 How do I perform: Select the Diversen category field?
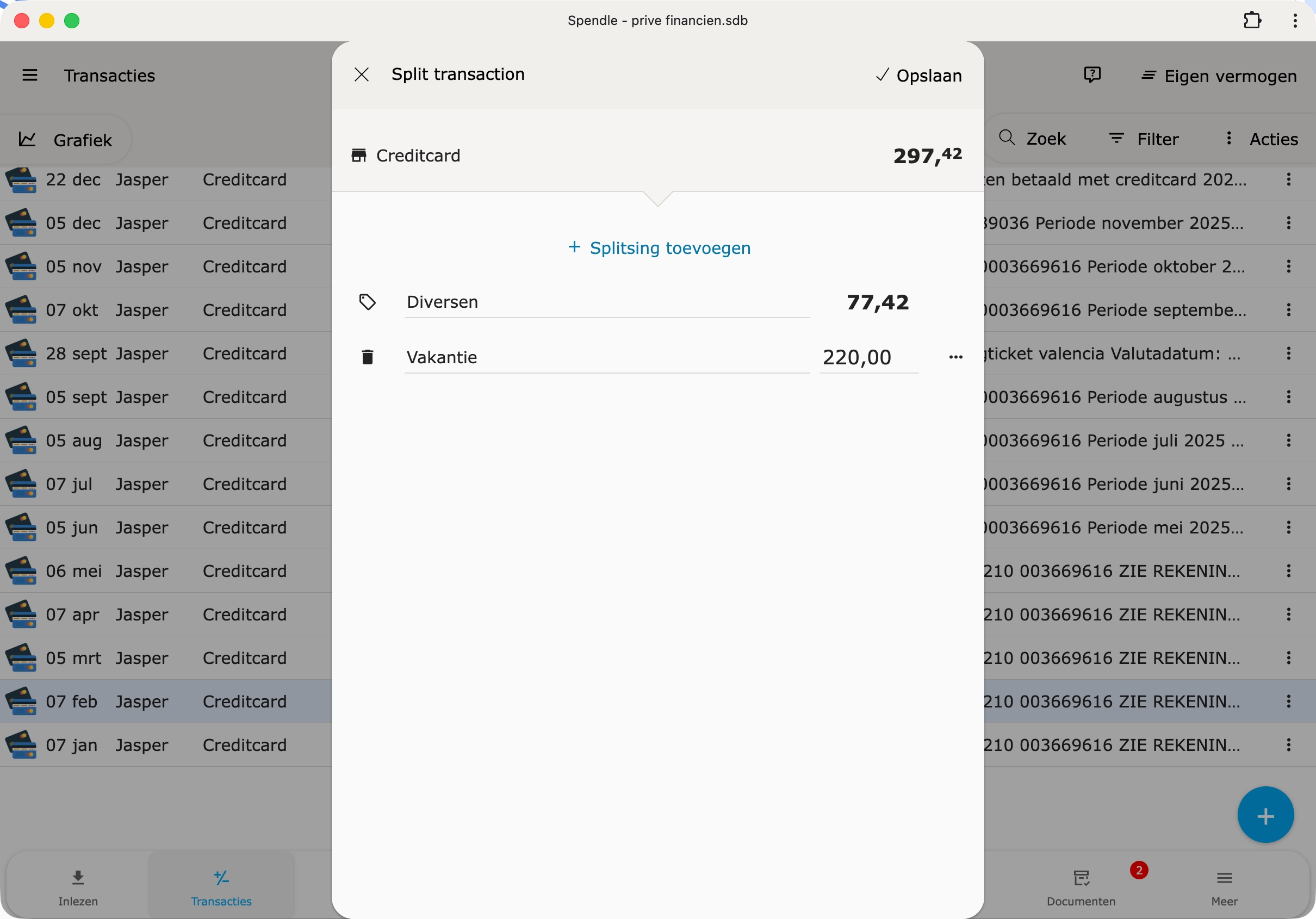point(606,302)
